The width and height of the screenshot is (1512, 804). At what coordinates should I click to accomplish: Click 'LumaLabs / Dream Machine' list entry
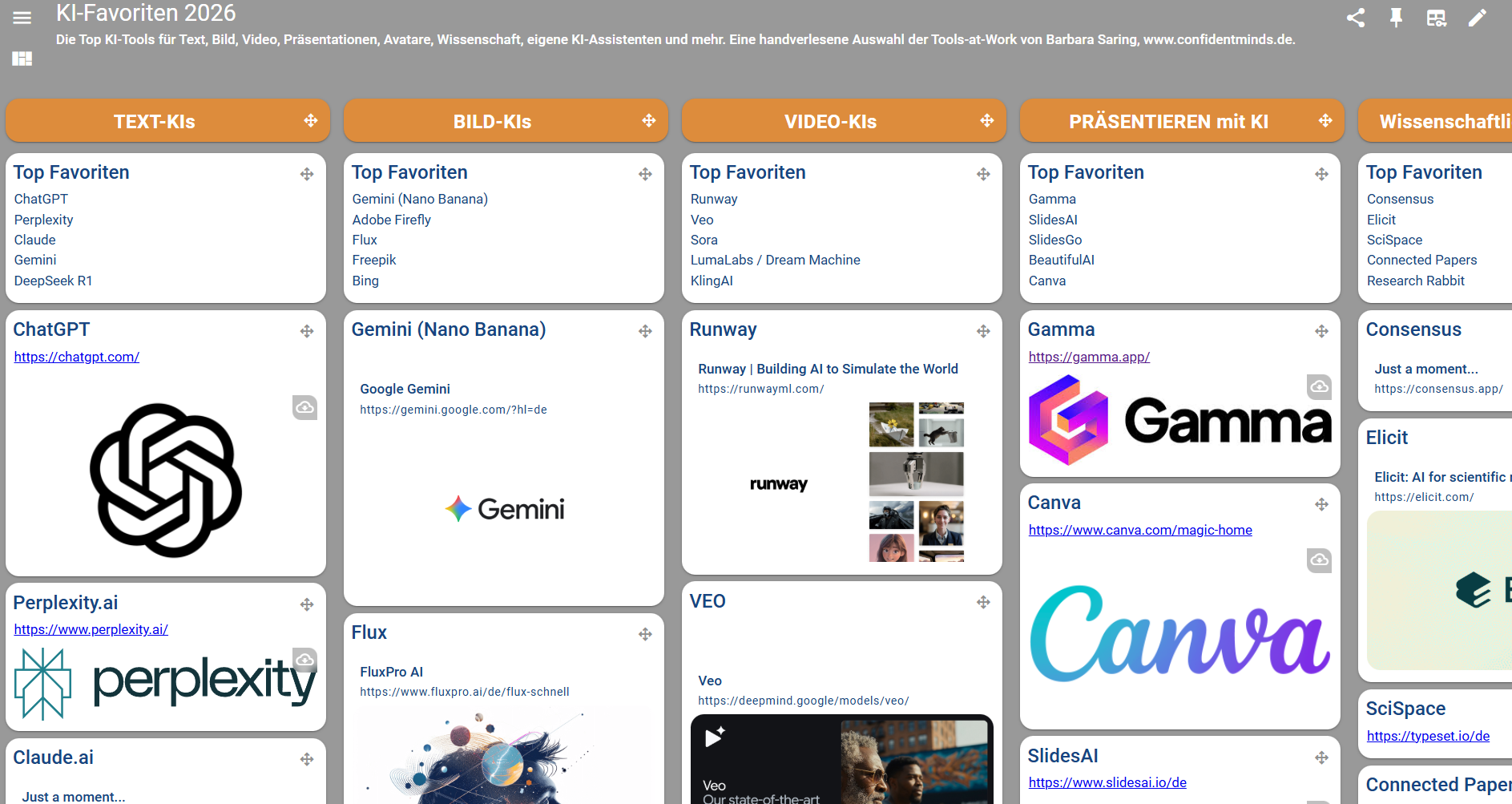775,260
